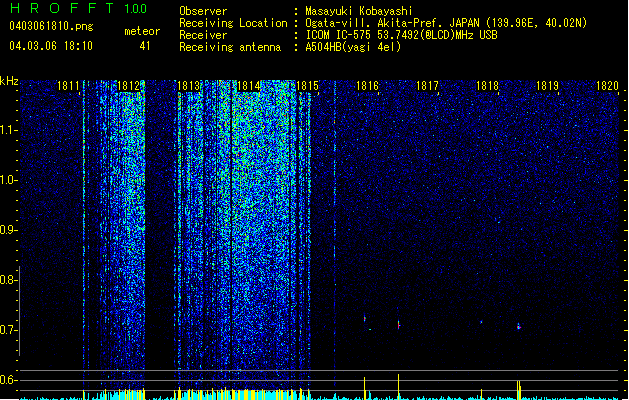Image resolution: width=629 pixels, height=400 pixels.
Task: Click the 1819 time marker
Action: pyautogui.click(x=547, y=86)
